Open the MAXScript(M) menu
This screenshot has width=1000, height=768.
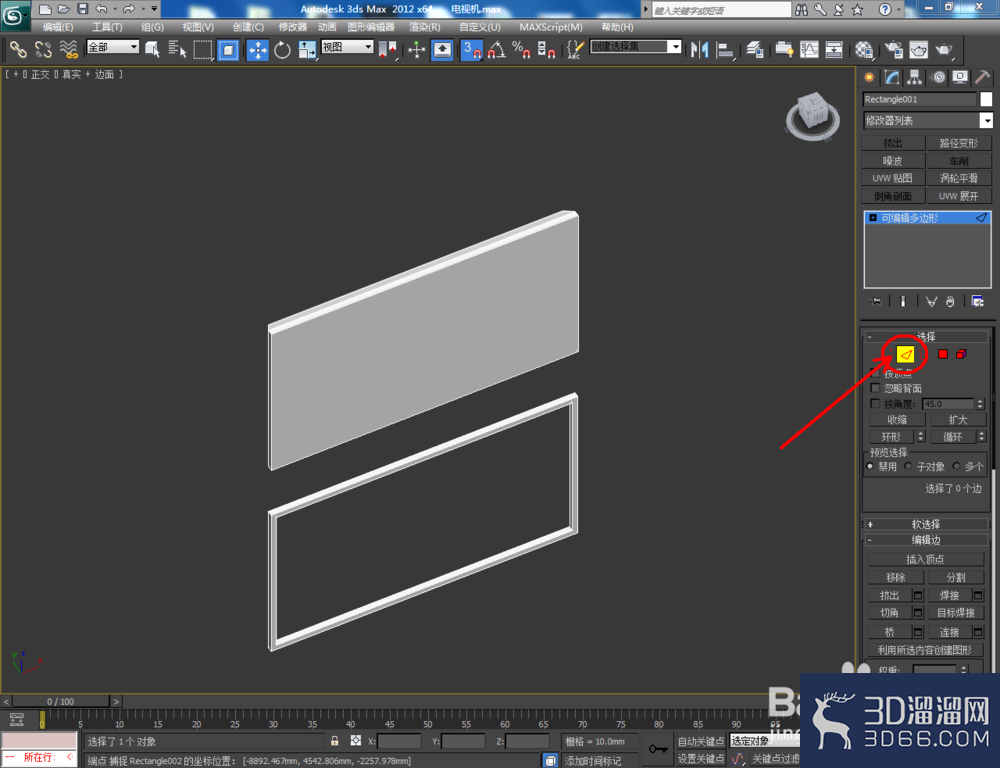tap(550, 27)
